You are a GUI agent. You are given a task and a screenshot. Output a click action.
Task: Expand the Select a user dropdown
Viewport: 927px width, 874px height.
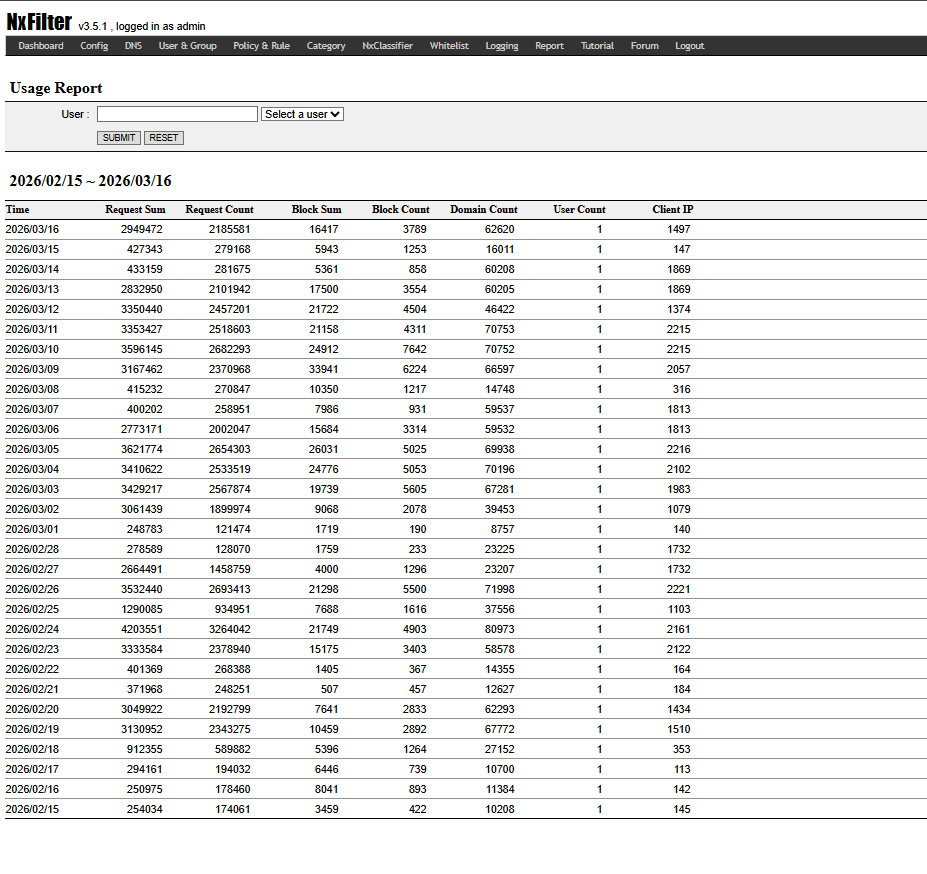point(302,114)
